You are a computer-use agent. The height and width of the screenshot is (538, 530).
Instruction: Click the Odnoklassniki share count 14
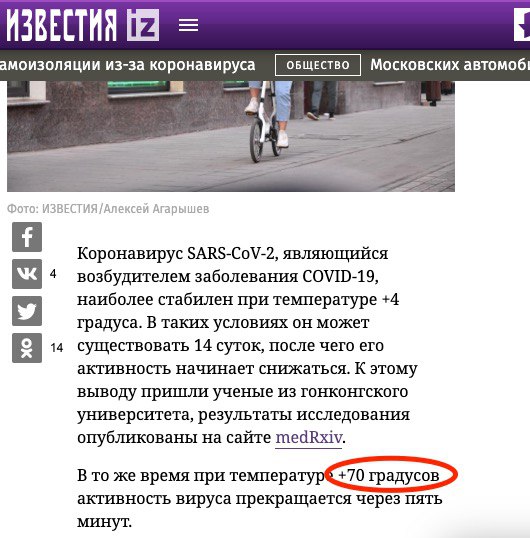[57, 348]
